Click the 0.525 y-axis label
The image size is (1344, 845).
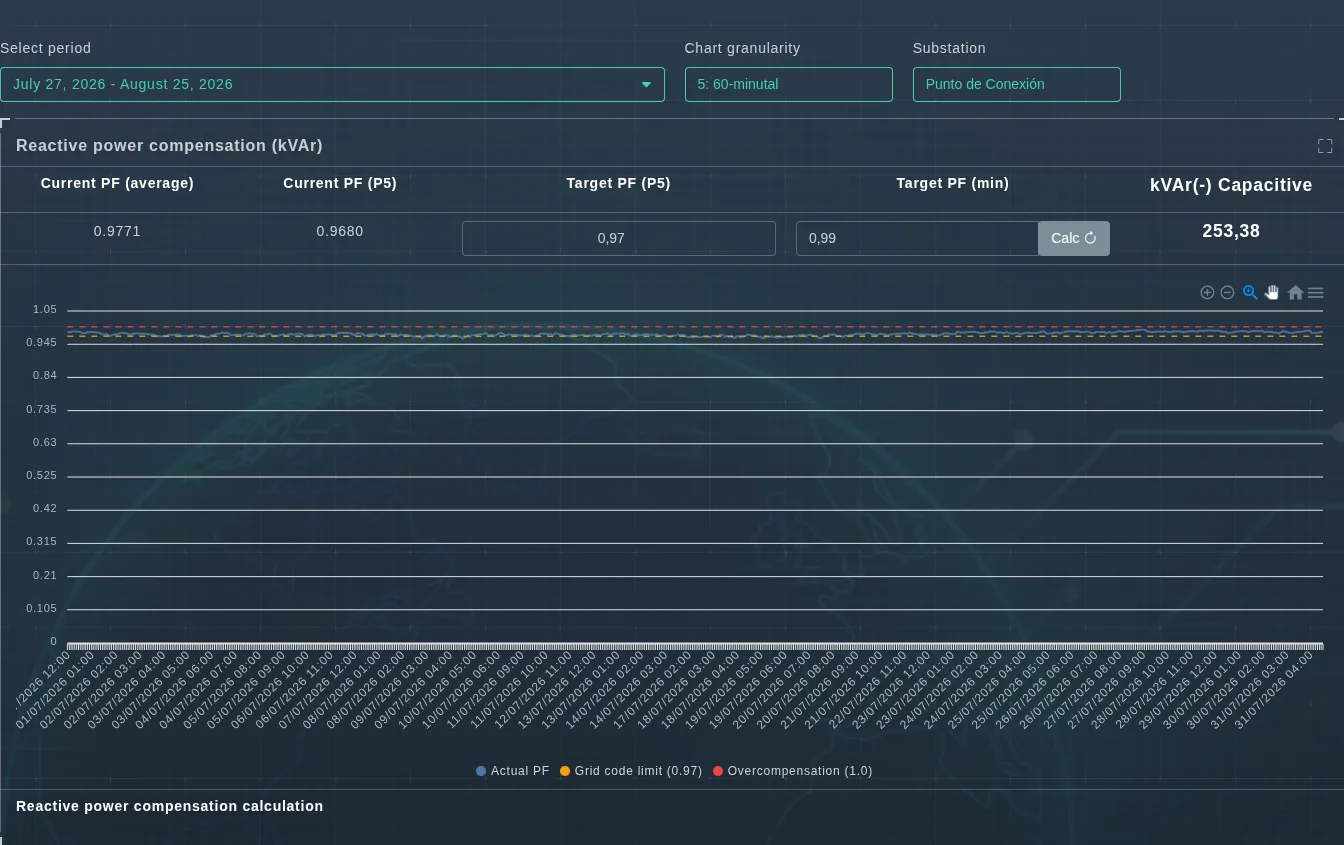[41, 476]
